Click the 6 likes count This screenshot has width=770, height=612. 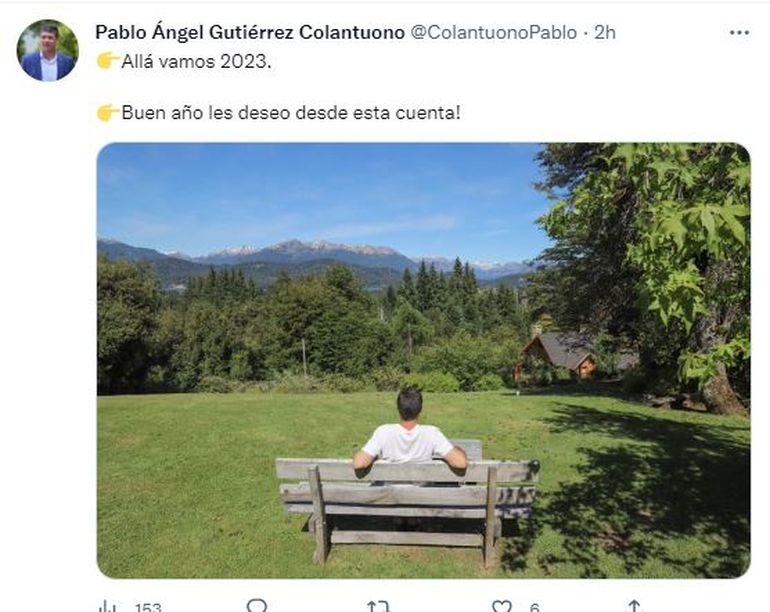[x=534, y=607]
